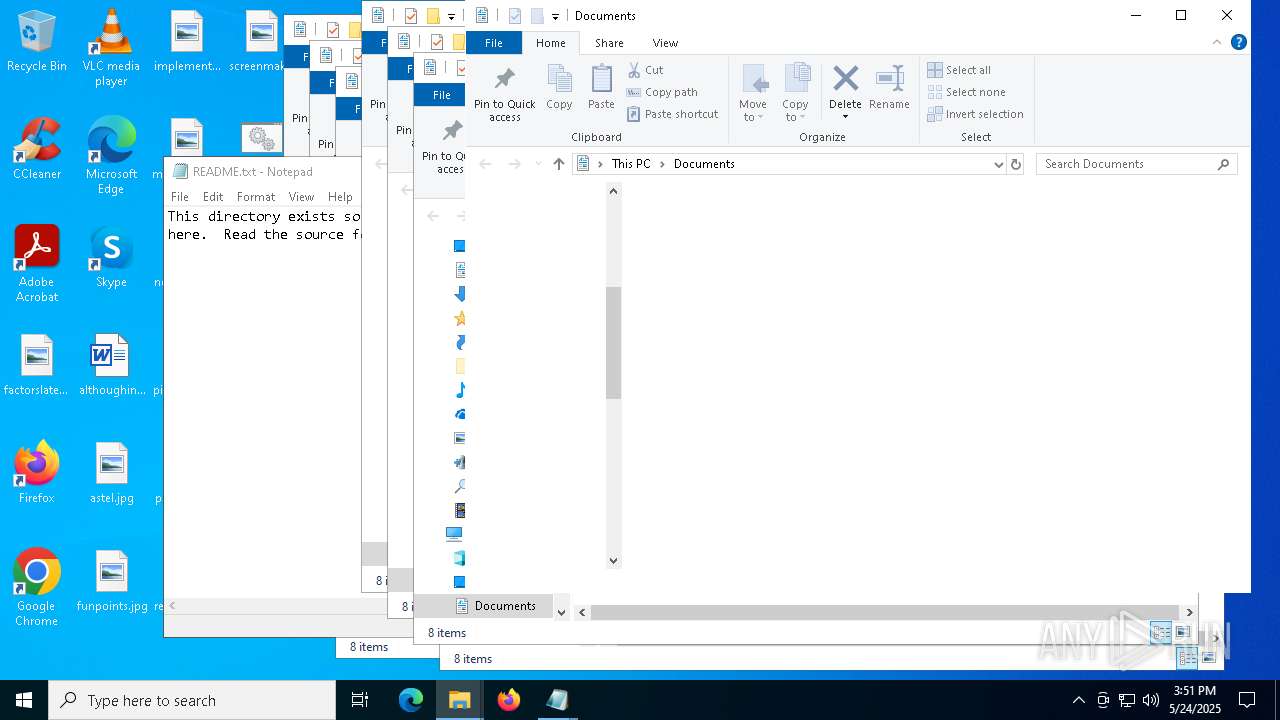This screenshot has height=720, width=1280.
Task: Open the Copy to dropdown
Action: [x=795, y=111]
